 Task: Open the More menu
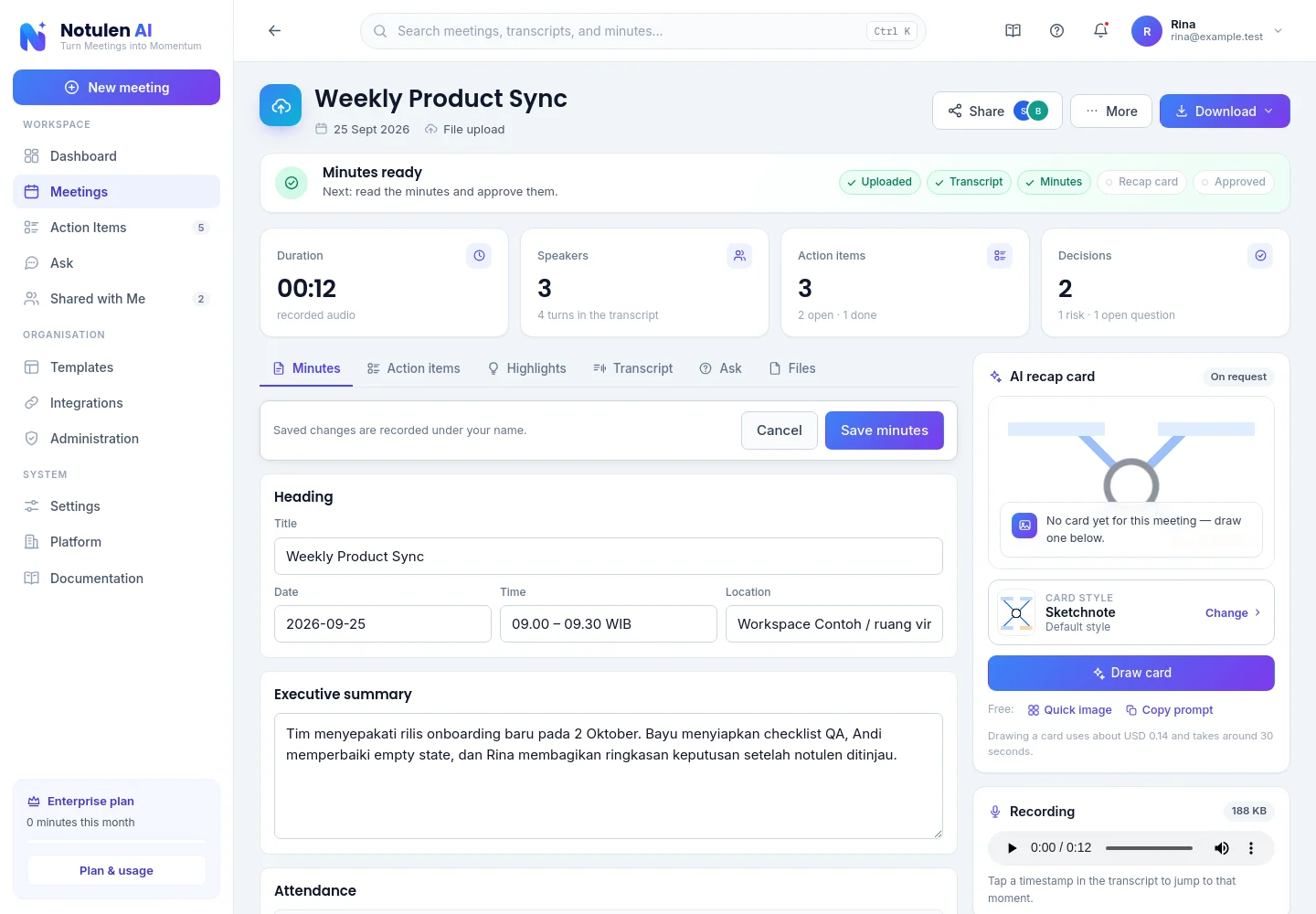click(x=1111, y=112)
